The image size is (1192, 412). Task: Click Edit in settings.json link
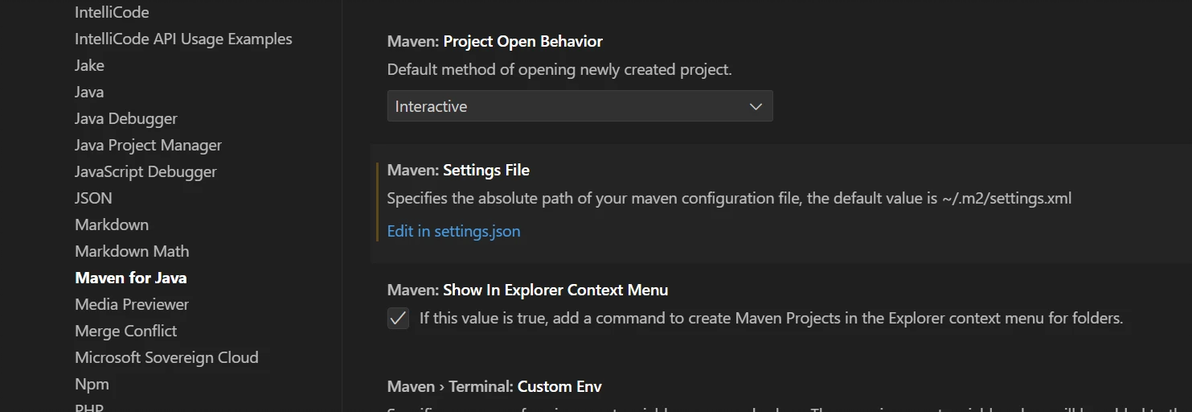point(453,231)
